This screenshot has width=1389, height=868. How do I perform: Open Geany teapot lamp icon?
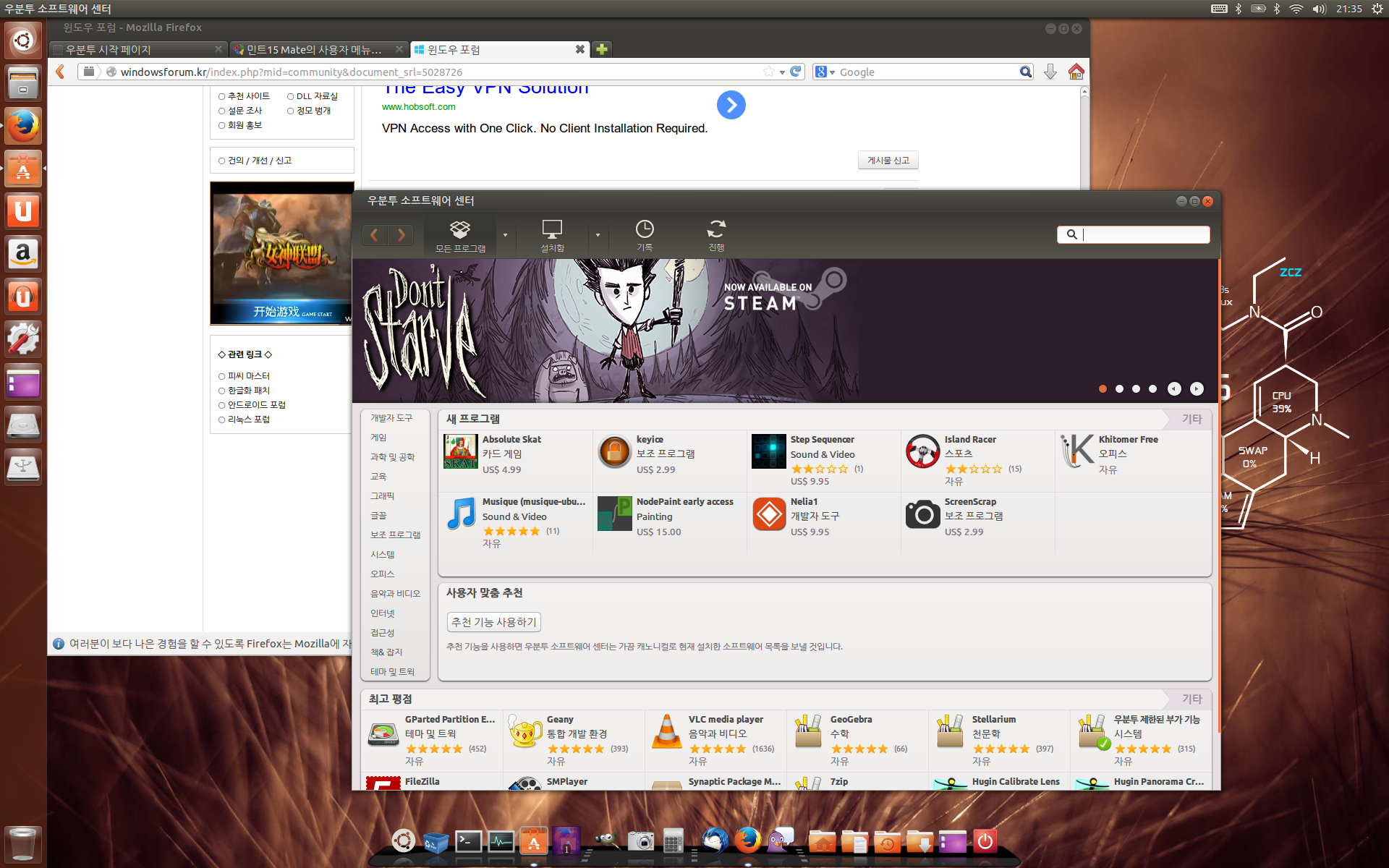click(525, 732)
